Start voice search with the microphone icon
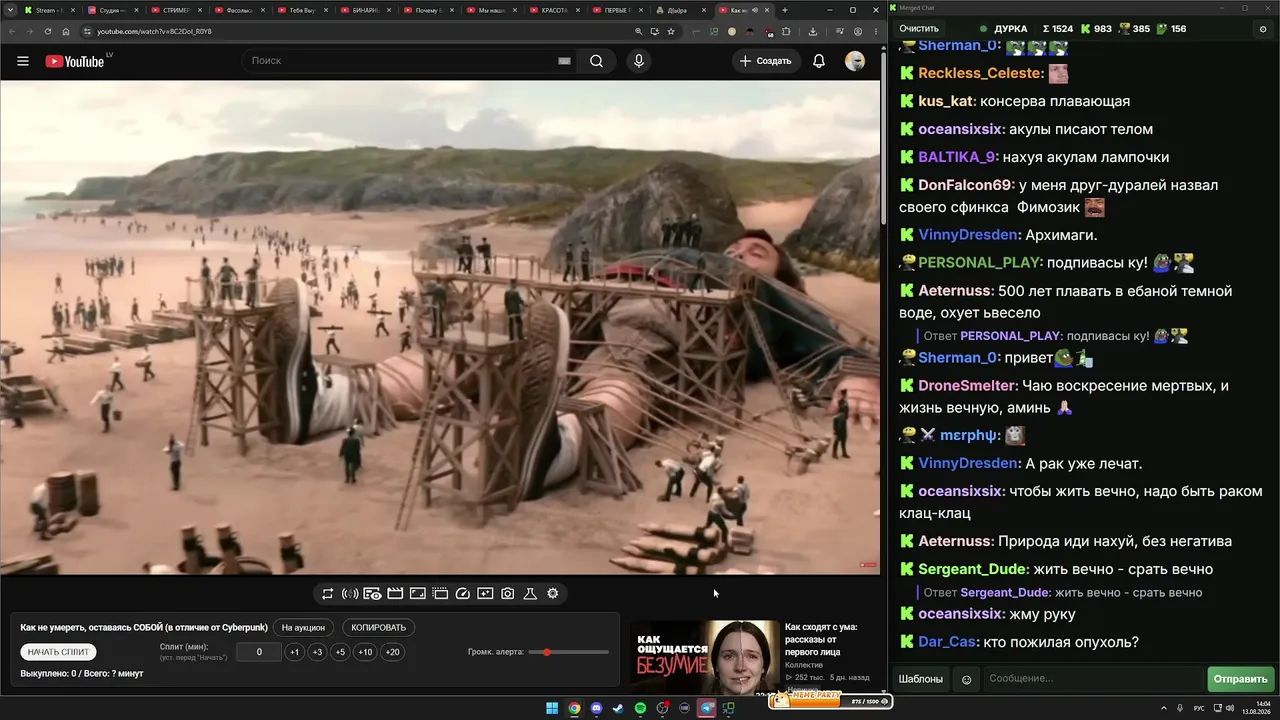Screen dimensions: 1280x720 639,61
